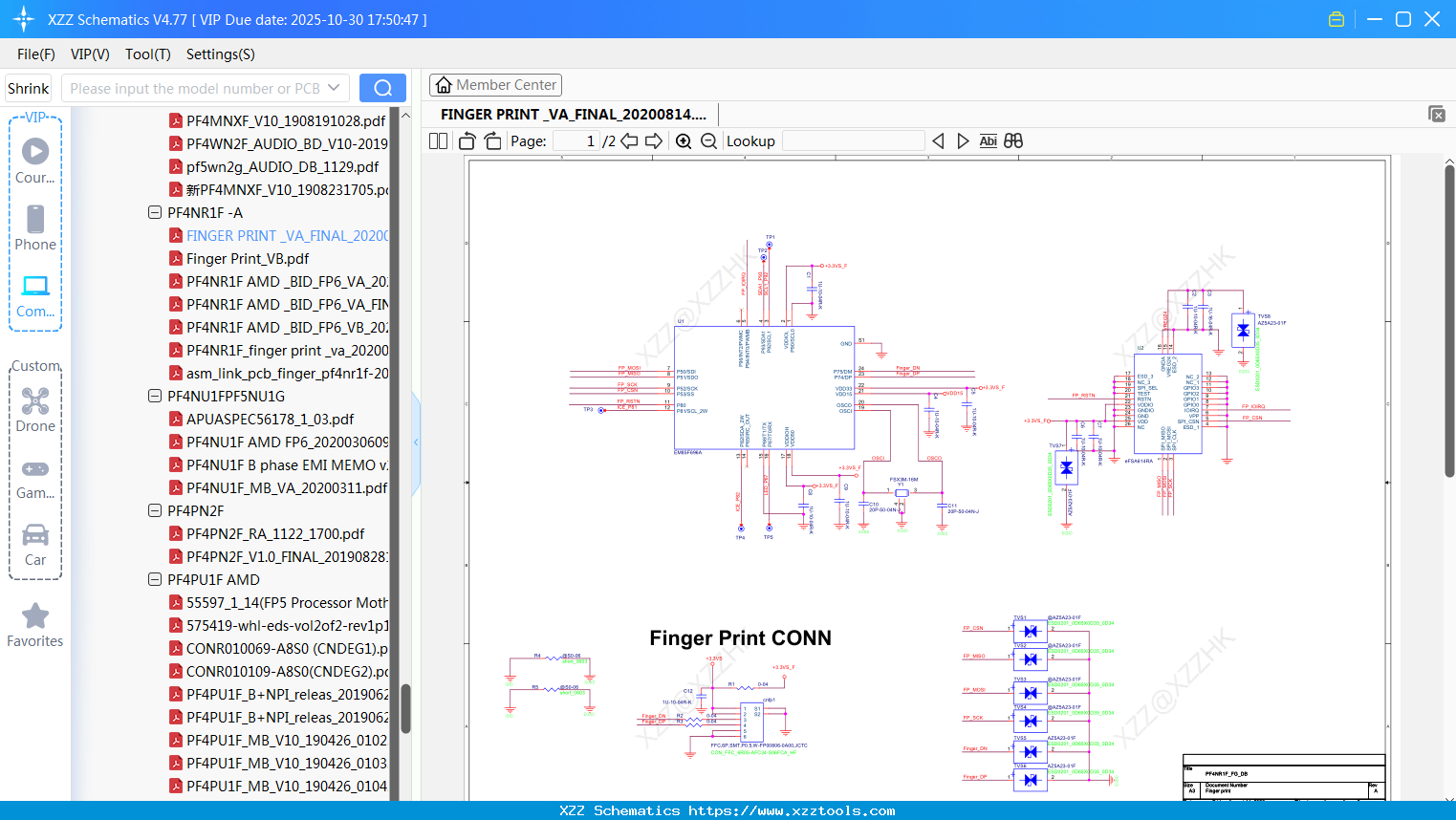Go to next page arrow

pos(654,141)
